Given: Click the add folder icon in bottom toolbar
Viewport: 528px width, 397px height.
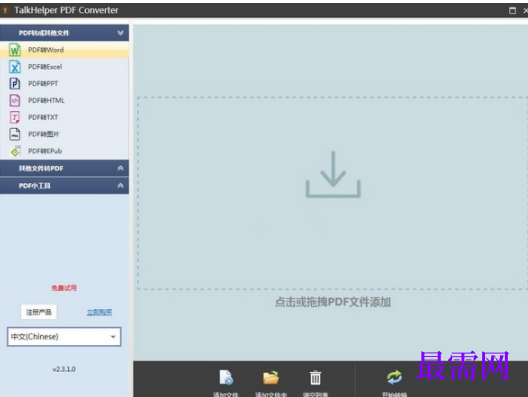Looking at the screenshot, I should click(x=271, y=377).
